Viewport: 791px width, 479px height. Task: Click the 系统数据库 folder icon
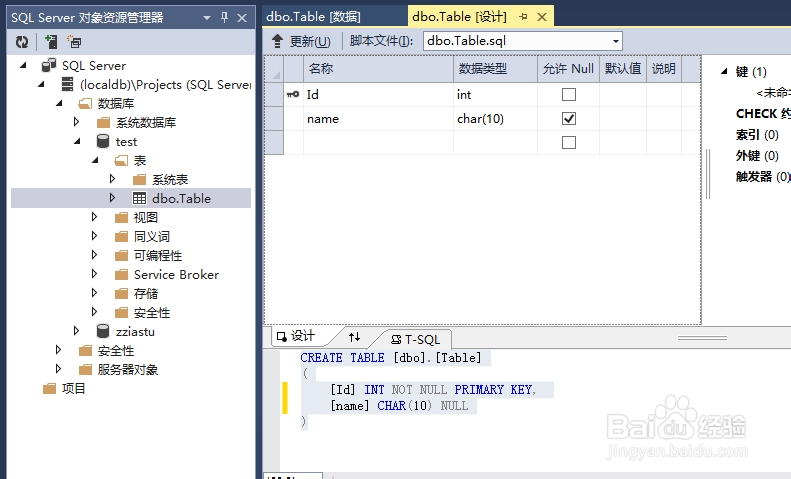coord(103,123)
